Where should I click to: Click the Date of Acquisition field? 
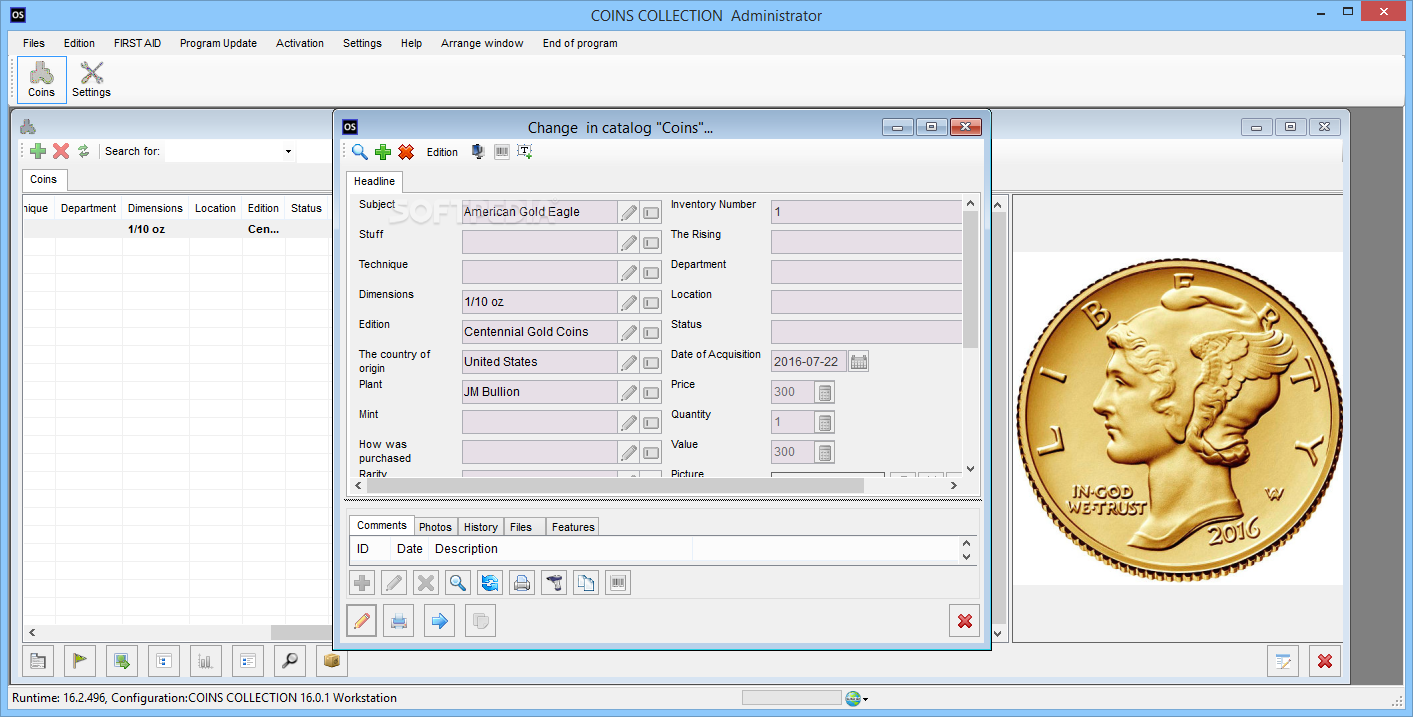click(x=809, y=362)
